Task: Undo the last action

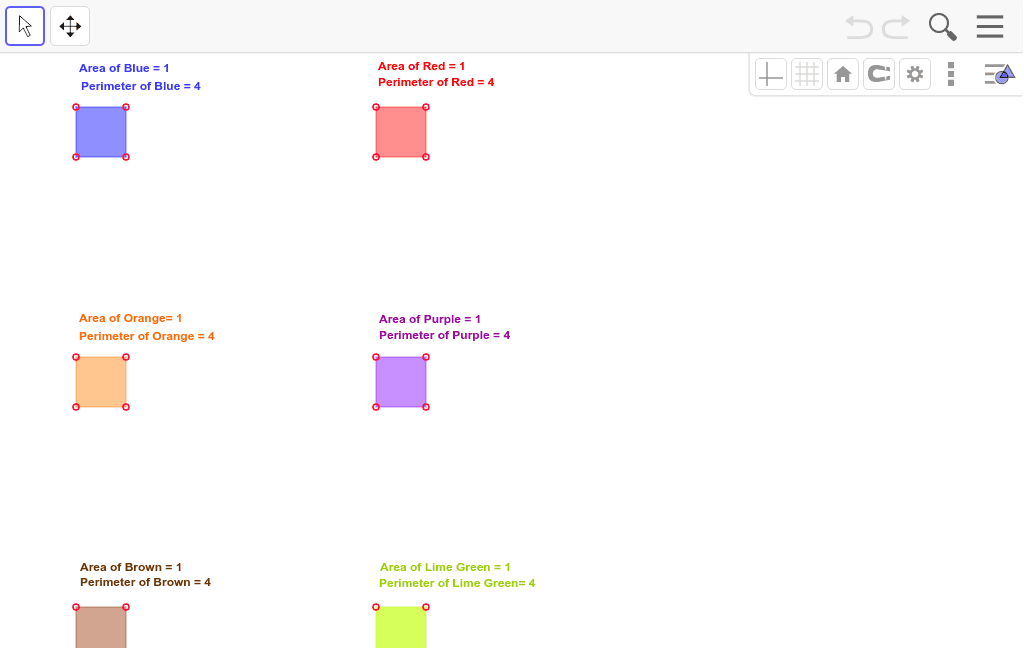Action: point(859,27)
